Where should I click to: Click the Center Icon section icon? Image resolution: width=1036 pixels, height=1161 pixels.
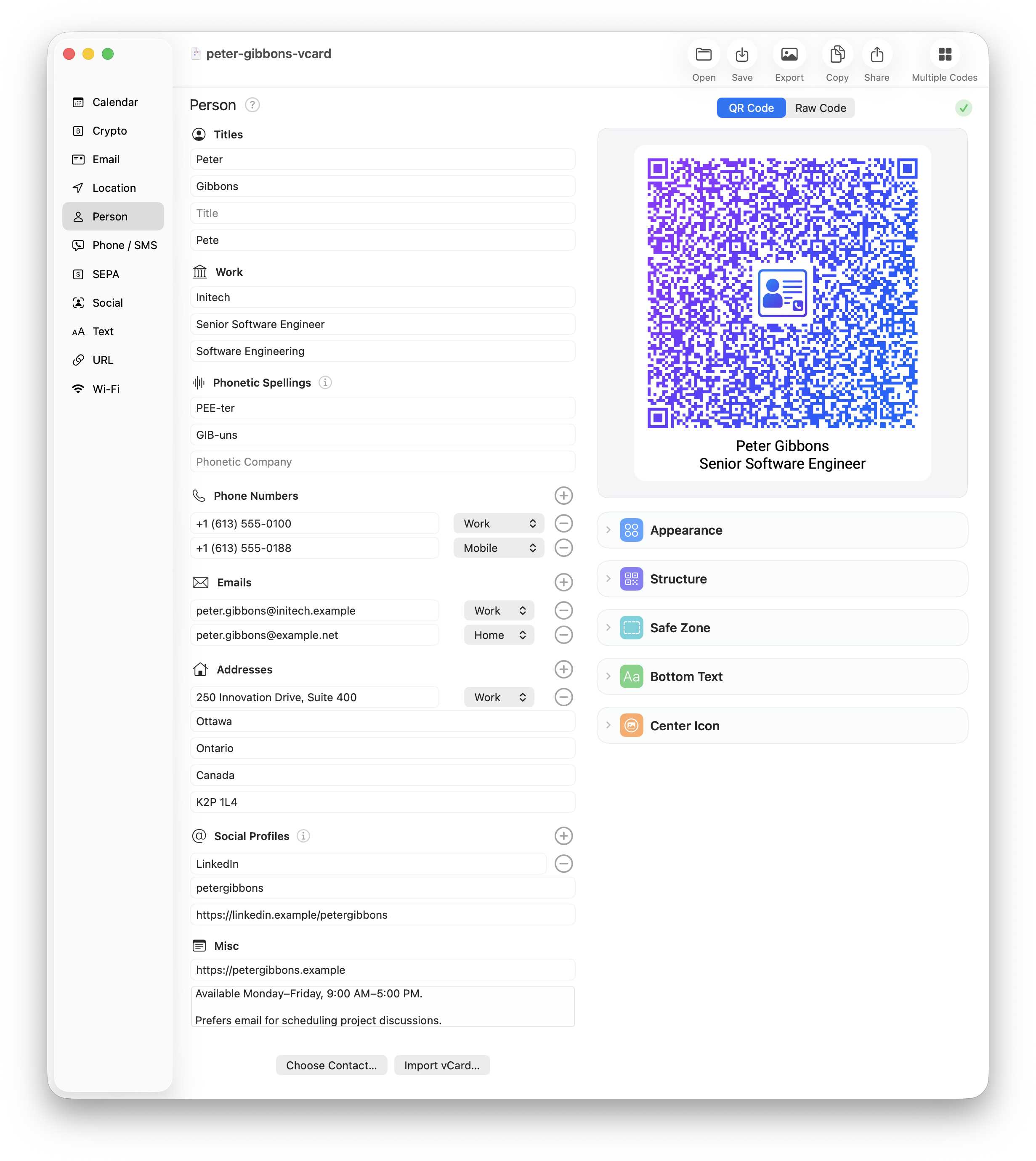(x=631, y=726)
